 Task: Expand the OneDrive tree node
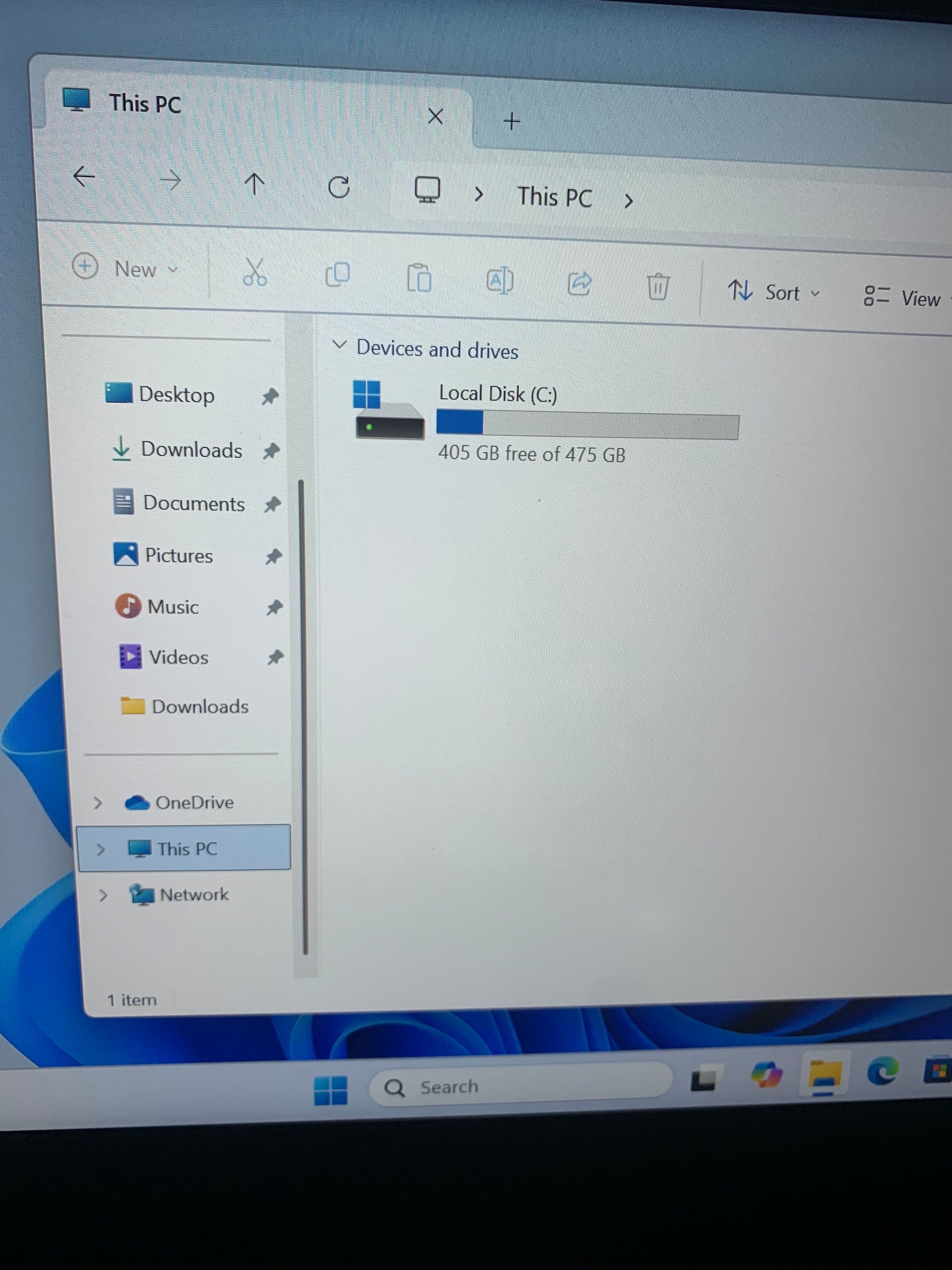coord(98,803)
